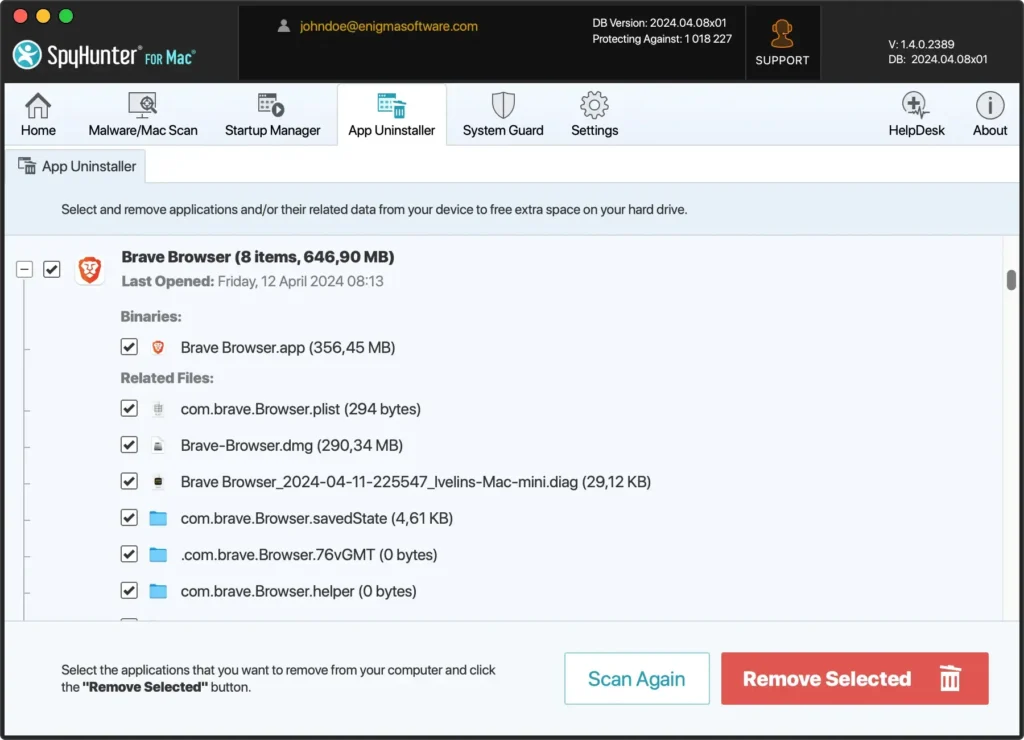This screenshot has width=1024, height=740.
Task: Select ".com.brave.Browser.76vGMT (0 bytes)" text
Action: coord(309,555)
